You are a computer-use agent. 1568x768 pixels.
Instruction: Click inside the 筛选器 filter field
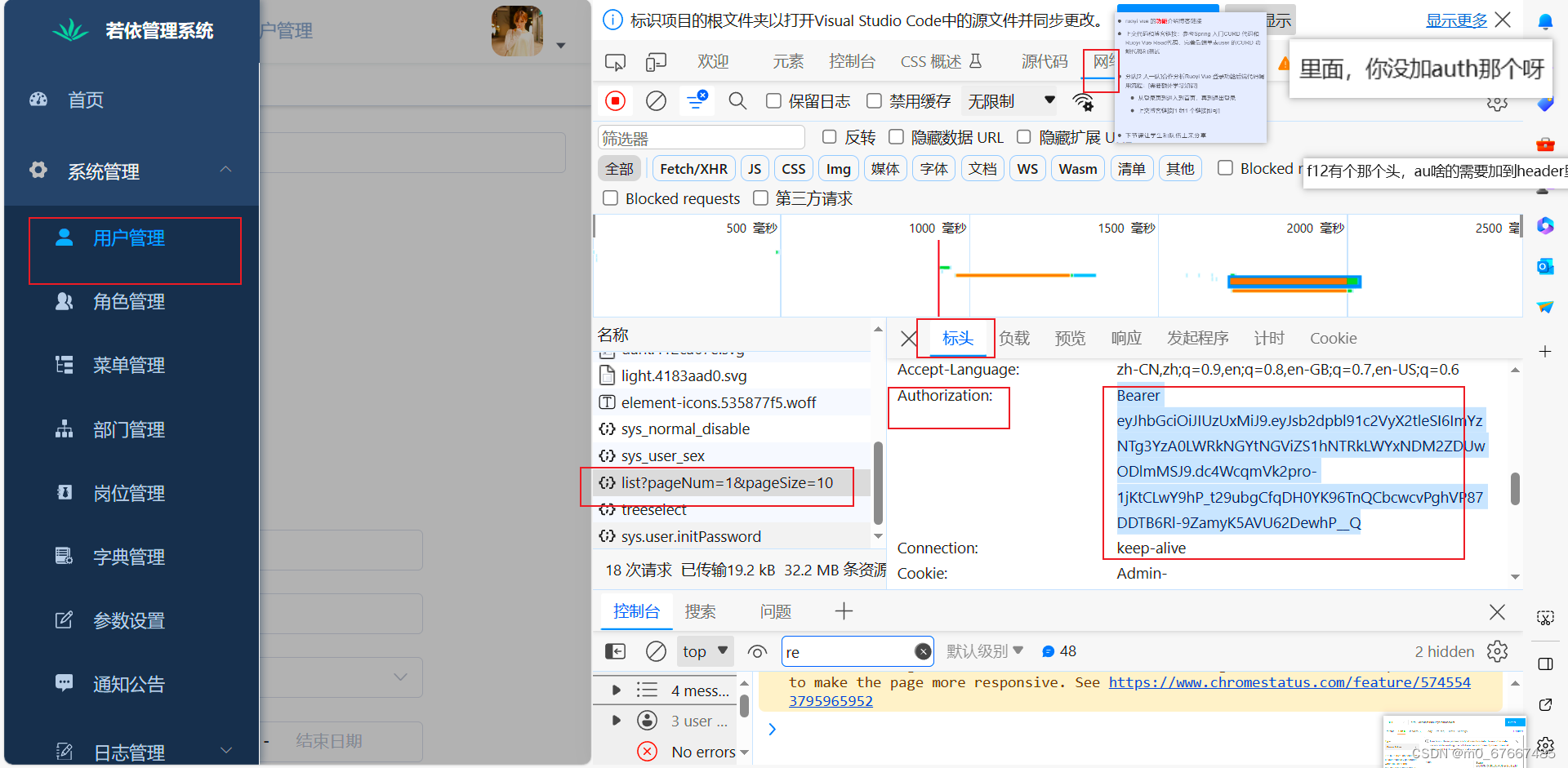(x=701, y=136)
